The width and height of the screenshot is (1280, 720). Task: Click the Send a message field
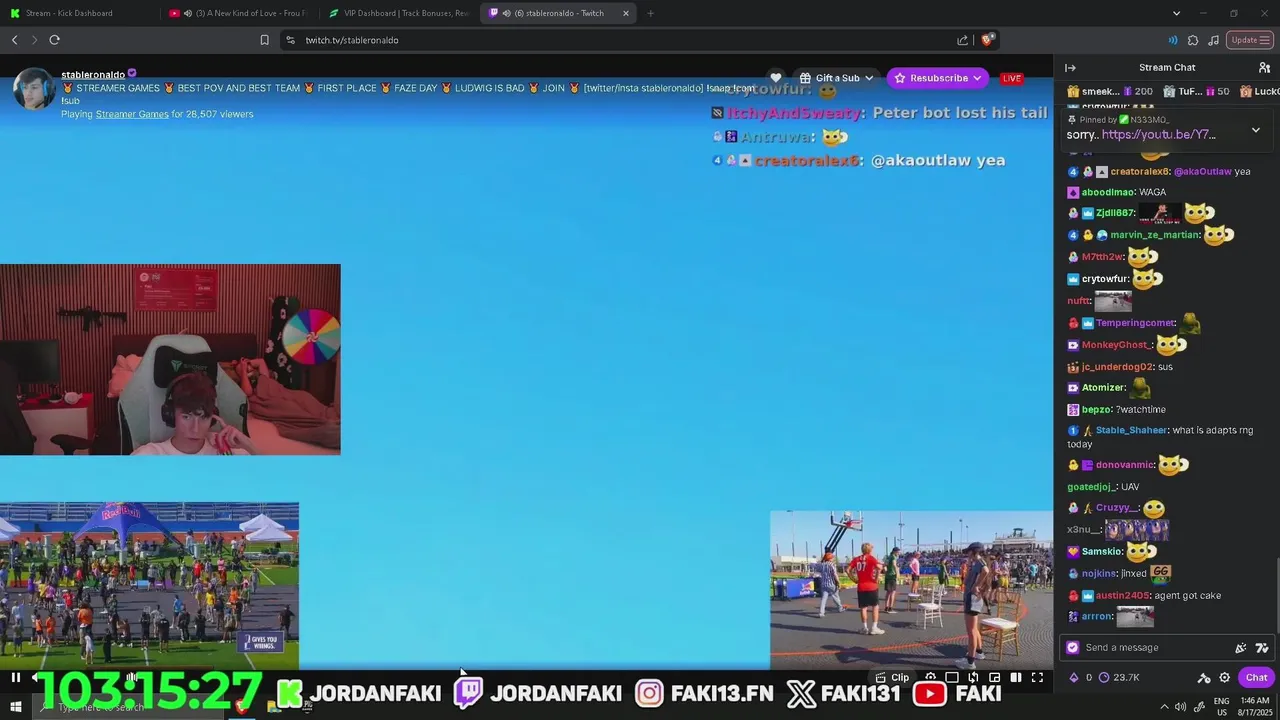click(1150, 647)
